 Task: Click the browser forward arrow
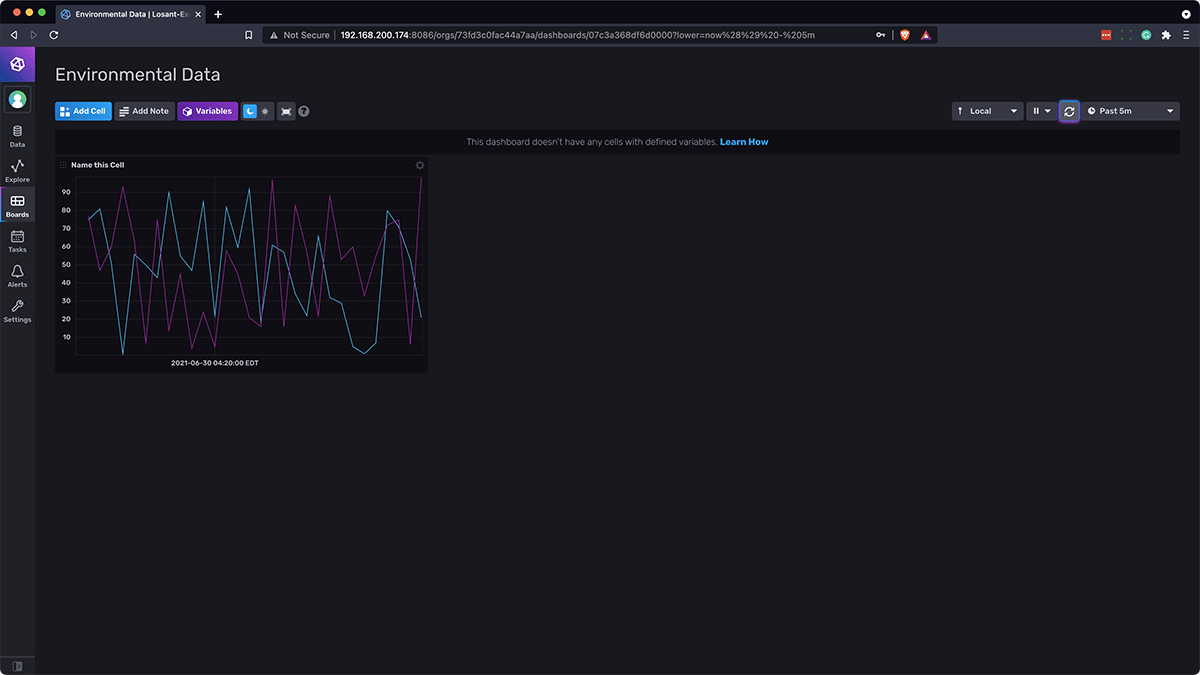tap(33, 35)
